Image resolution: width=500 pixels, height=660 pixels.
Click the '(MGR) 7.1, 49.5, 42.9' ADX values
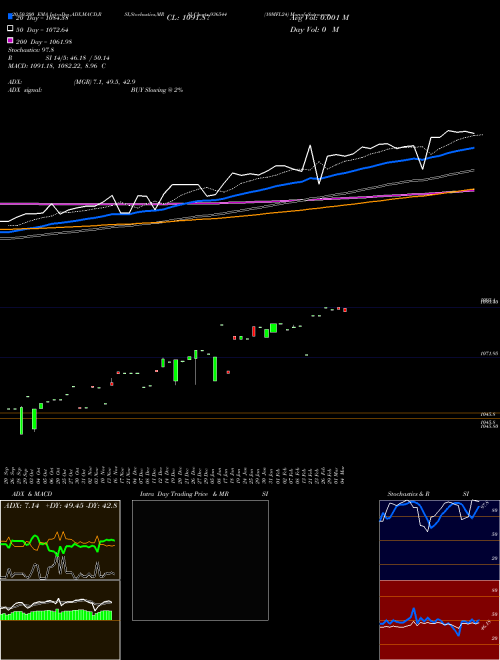pyautogui.click(x=104, y=82)
